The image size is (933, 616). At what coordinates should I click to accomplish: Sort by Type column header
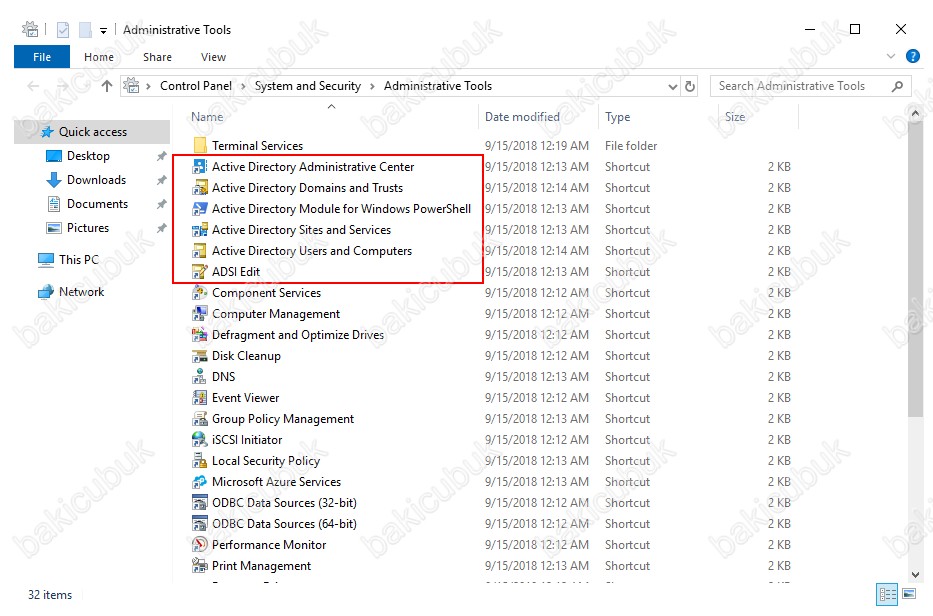pos(618,117)
